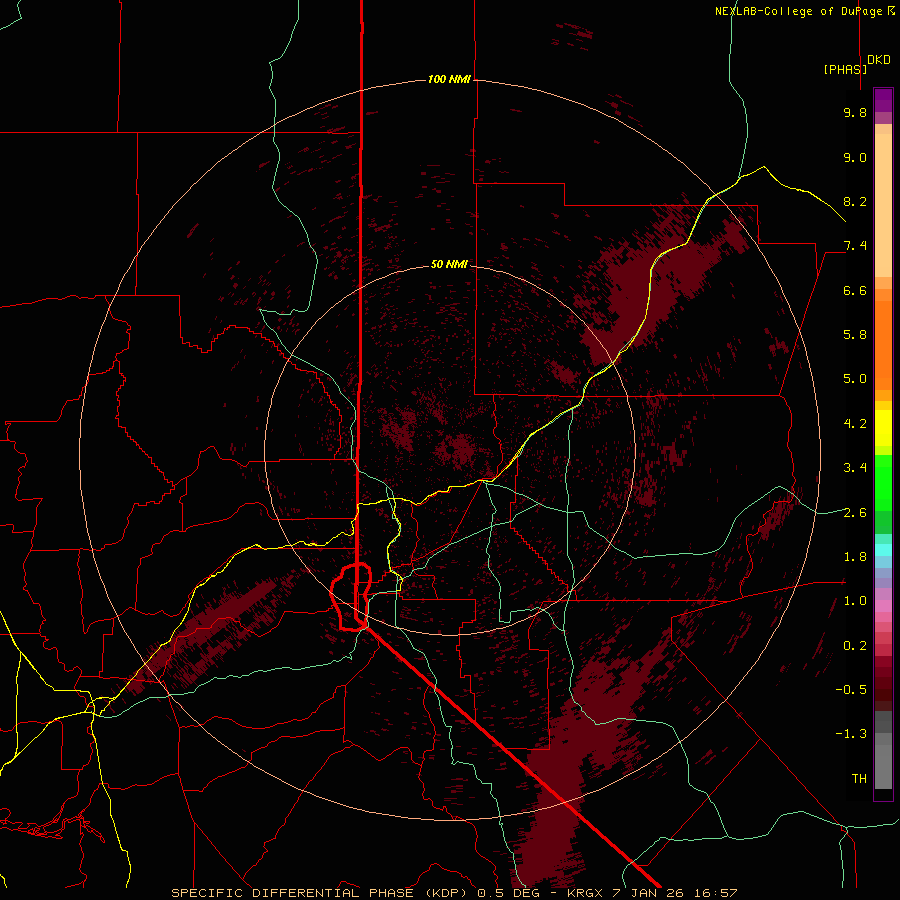Click the KRGX station ID in the caption
This screenshot has width=900, height=900.
click(x=585, y=893)
